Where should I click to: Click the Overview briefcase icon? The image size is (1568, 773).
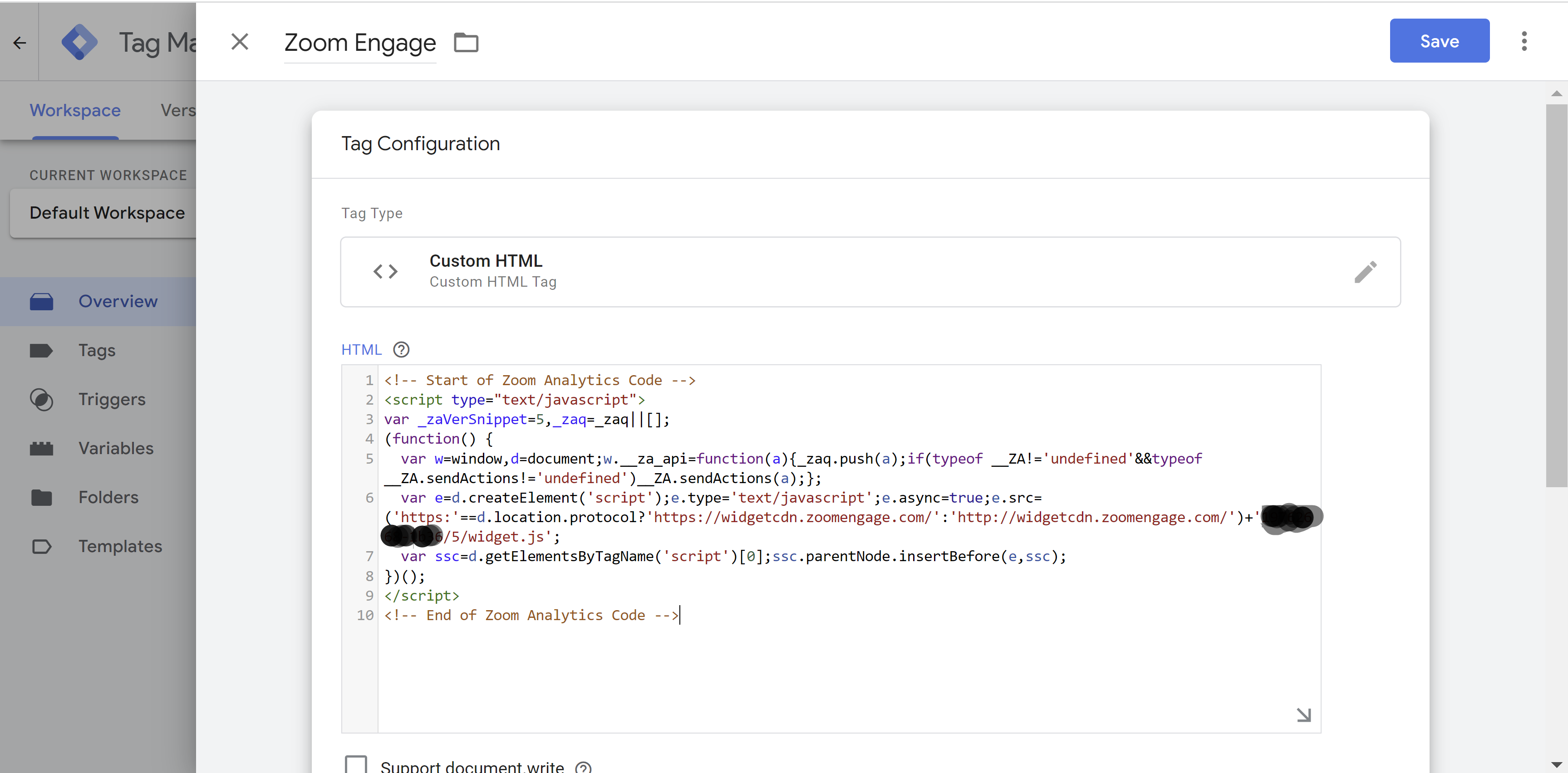click(x=41, y=301)
